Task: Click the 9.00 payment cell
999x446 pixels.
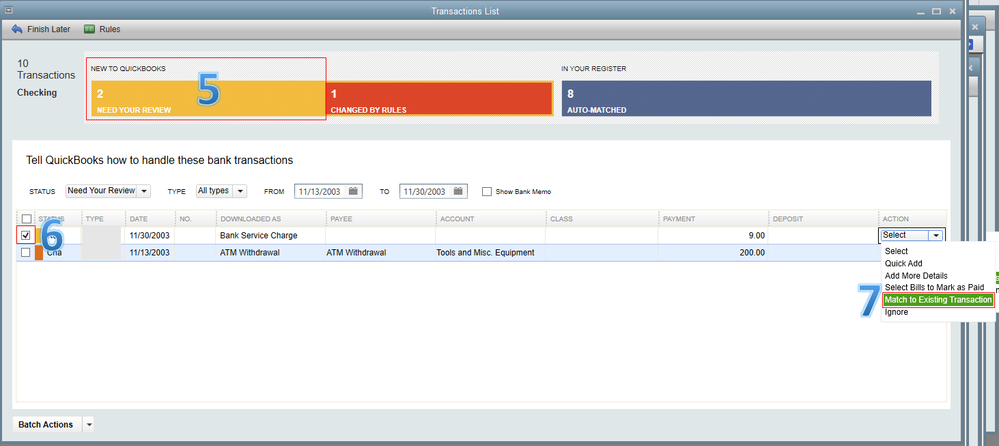Action: tap(713, 235)
